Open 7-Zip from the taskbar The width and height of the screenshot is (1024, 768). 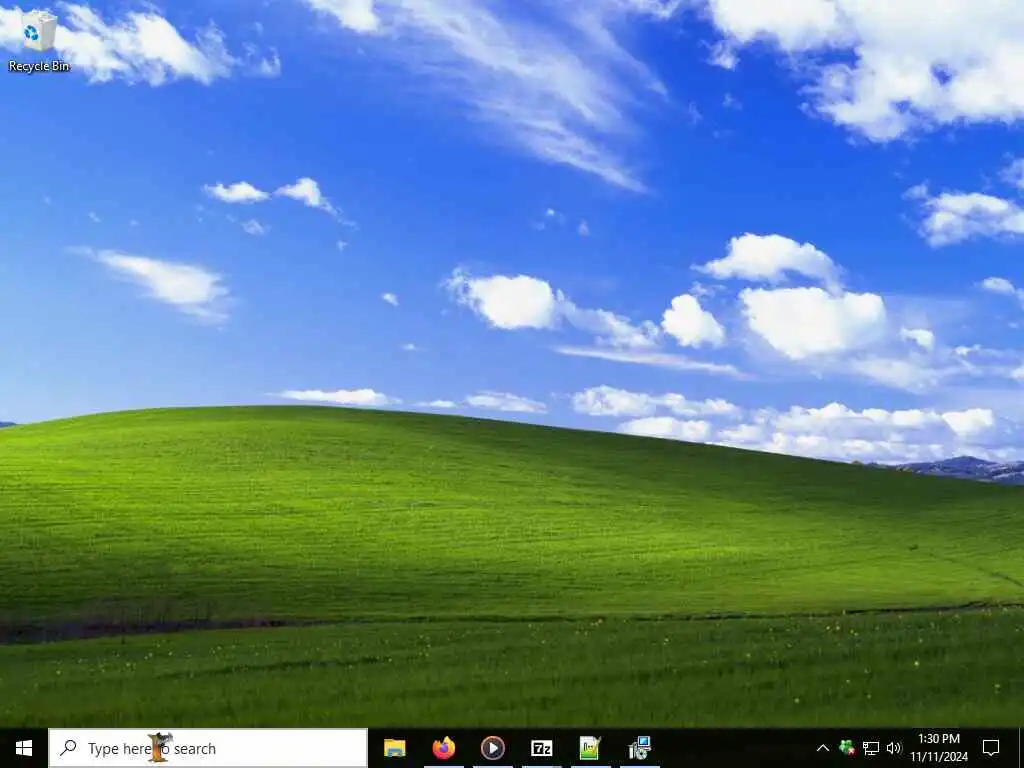click(541, 748)
